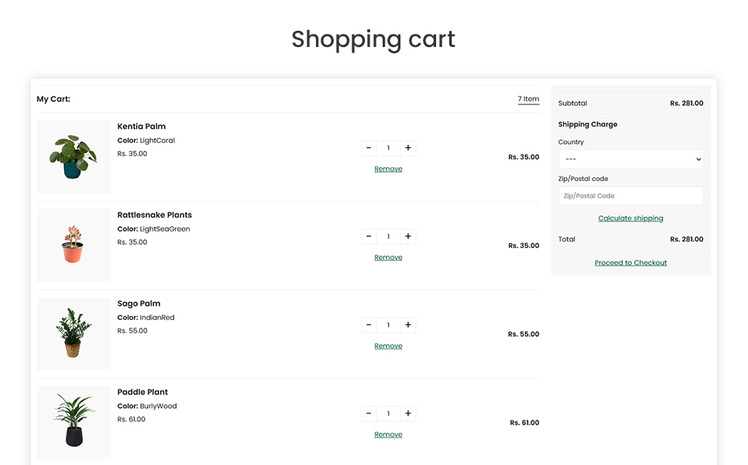Remove Kentia Palm from the cart
The image size is (748, 465).
[x=388, y=169]
